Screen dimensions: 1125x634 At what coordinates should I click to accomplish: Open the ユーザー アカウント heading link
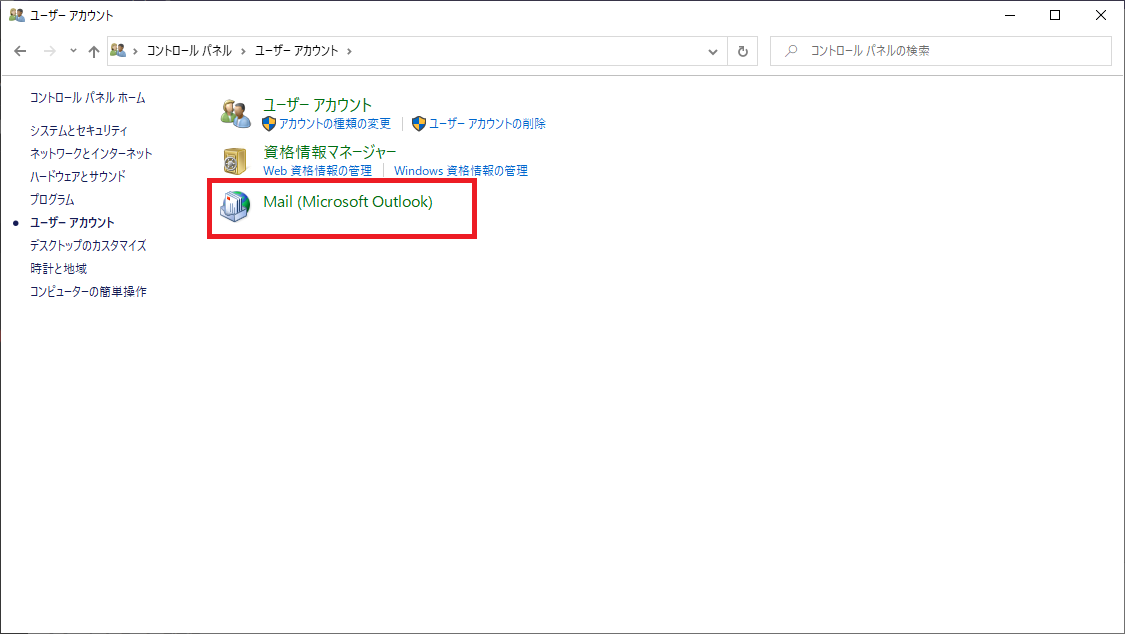click(x=317, y=105)
